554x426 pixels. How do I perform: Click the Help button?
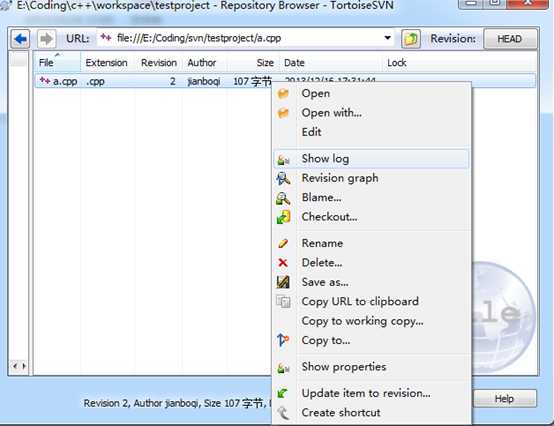(504, 399)
